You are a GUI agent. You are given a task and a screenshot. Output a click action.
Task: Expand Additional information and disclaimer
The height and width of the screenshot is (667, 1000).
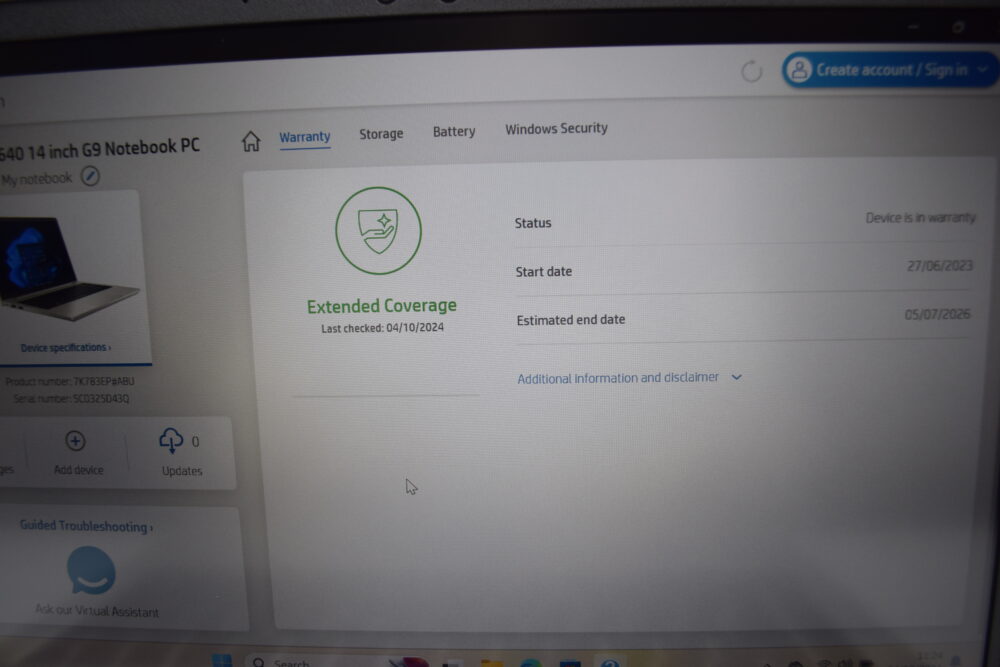click(629, 377)
